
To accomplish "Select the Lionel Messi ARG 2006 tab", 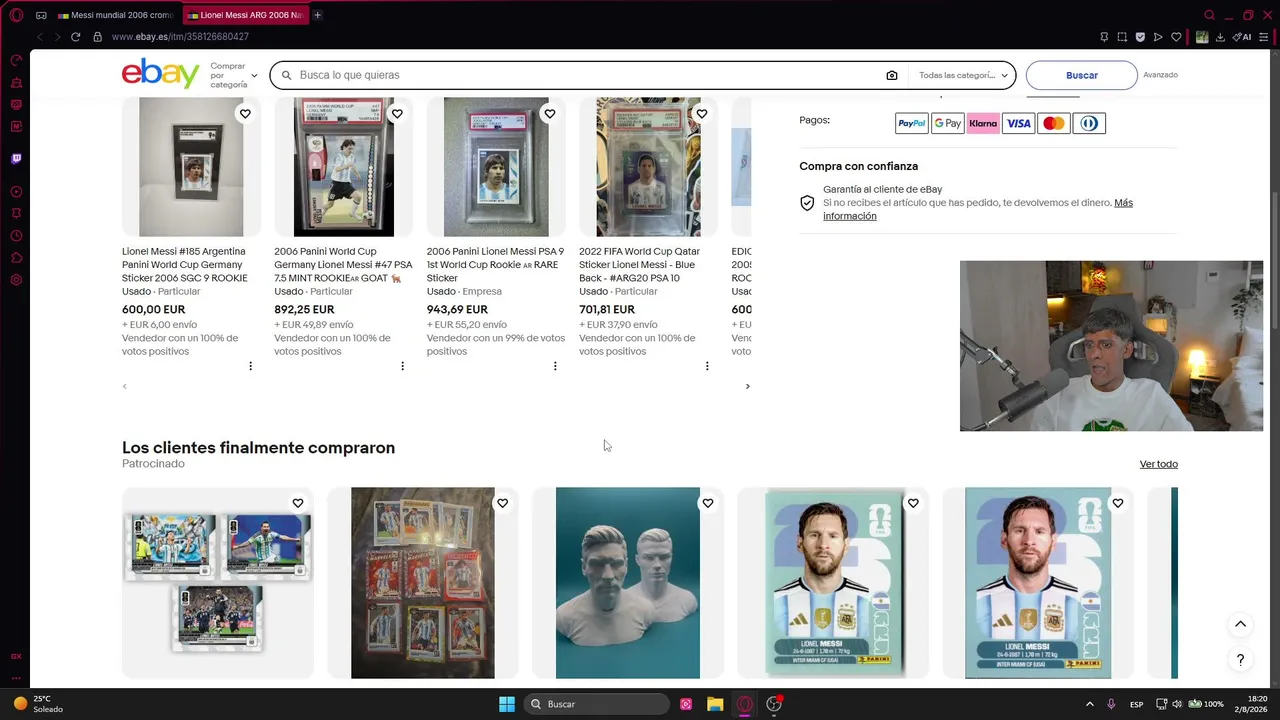I will [x=245, y=15].
